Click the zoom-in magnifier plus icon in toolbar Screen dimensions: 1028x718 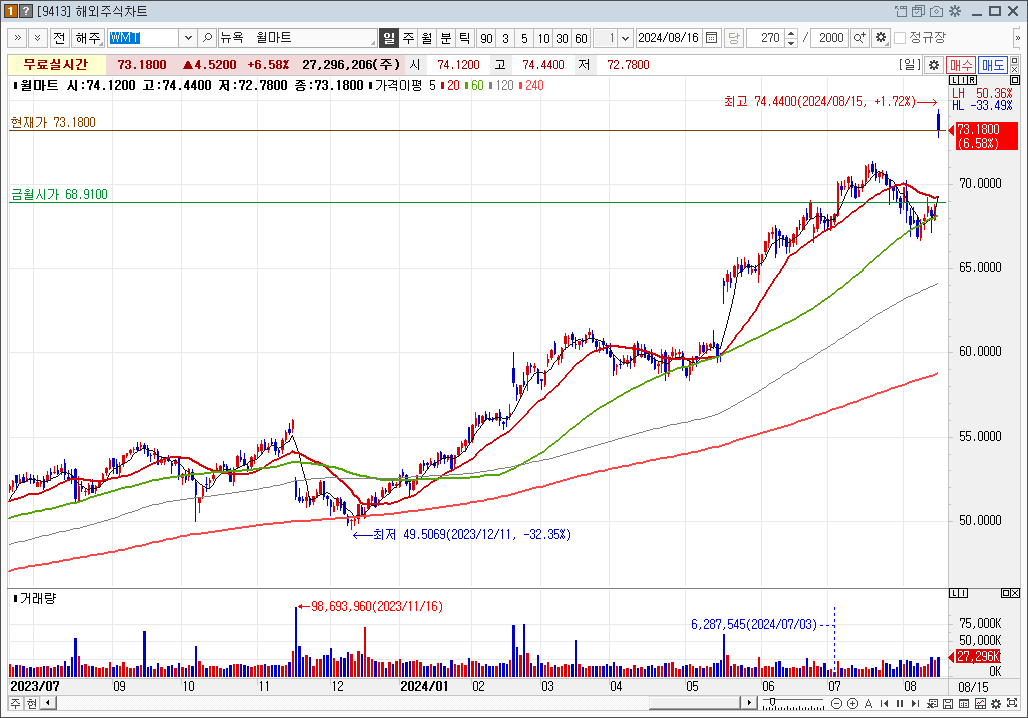coord(859,38)
